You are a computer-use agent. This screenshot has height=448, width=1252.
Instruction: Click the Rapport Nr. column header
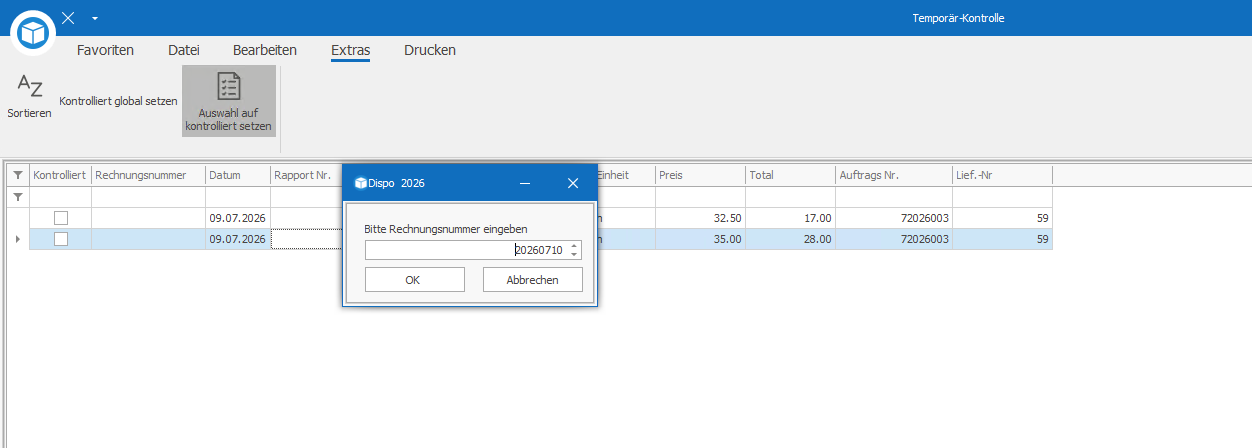[x=306, y=175]
